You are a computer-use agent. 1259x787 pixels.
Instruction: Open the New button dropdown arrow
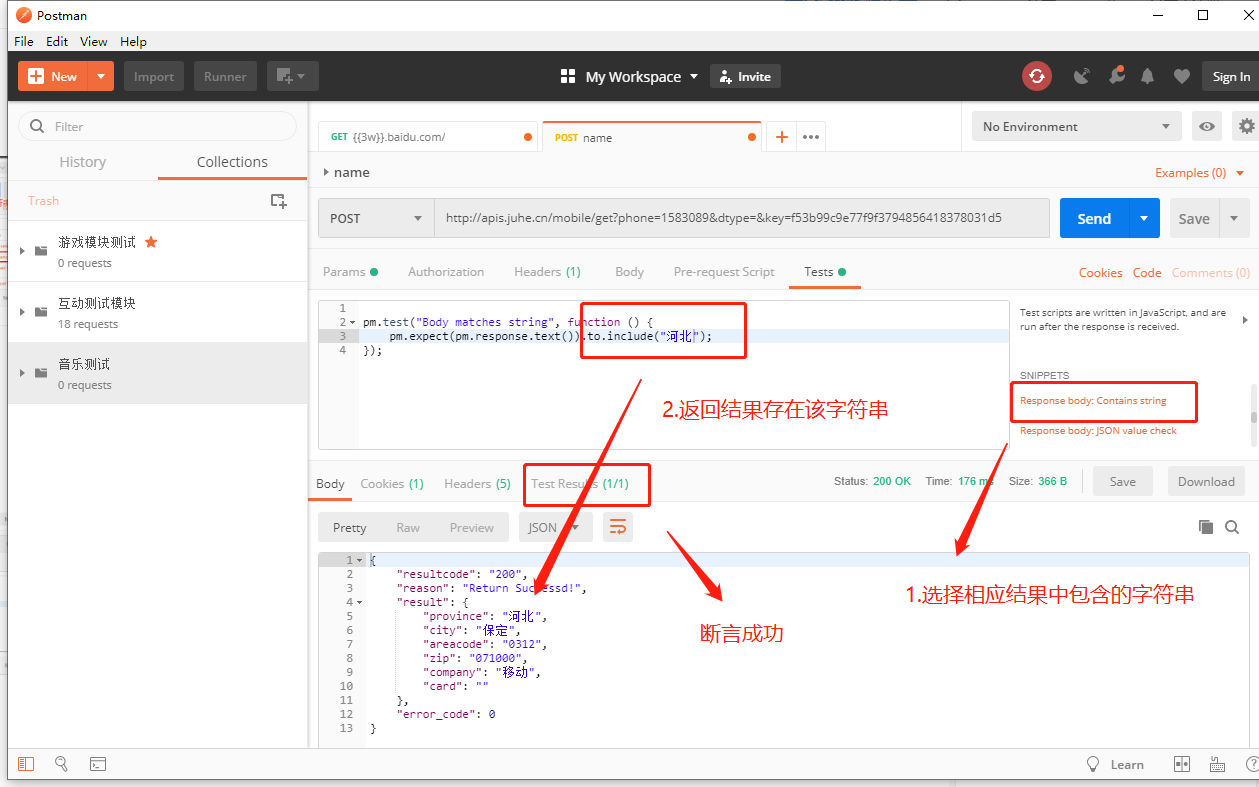pyautogui.click(x=101, y=76)
